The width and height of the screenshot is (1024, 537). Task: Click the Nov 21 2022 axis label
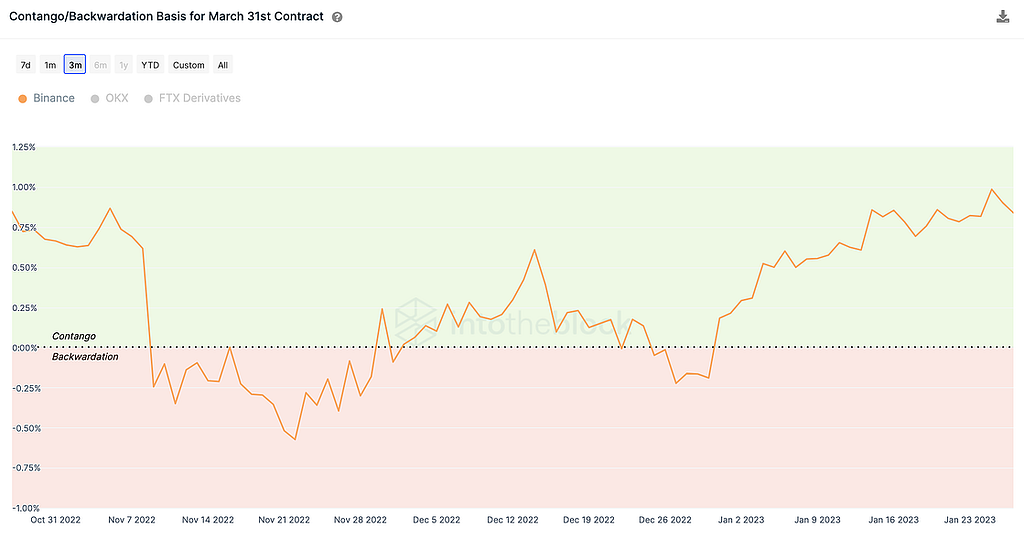coord(286,520)
